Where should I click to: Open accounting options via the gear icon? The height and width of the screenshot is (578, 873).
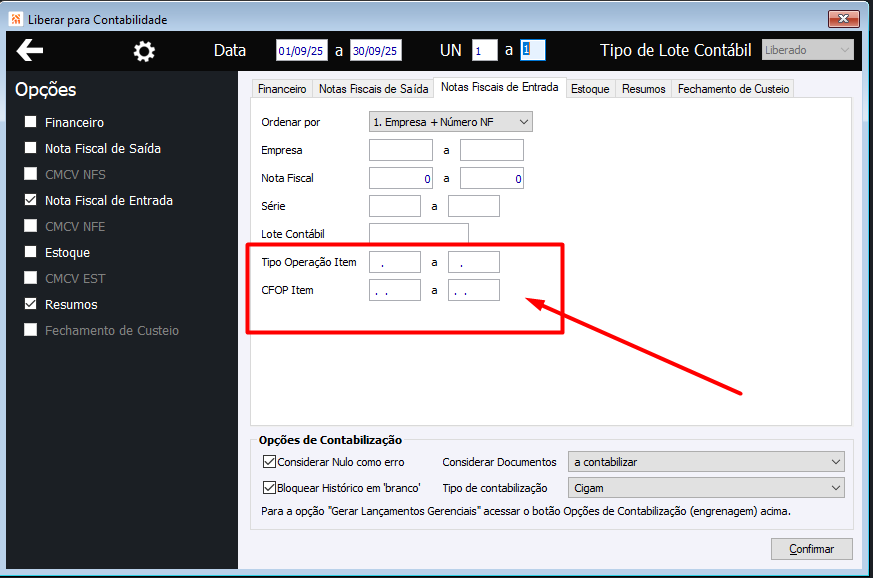pyautogui.click(x=144, y=51)
